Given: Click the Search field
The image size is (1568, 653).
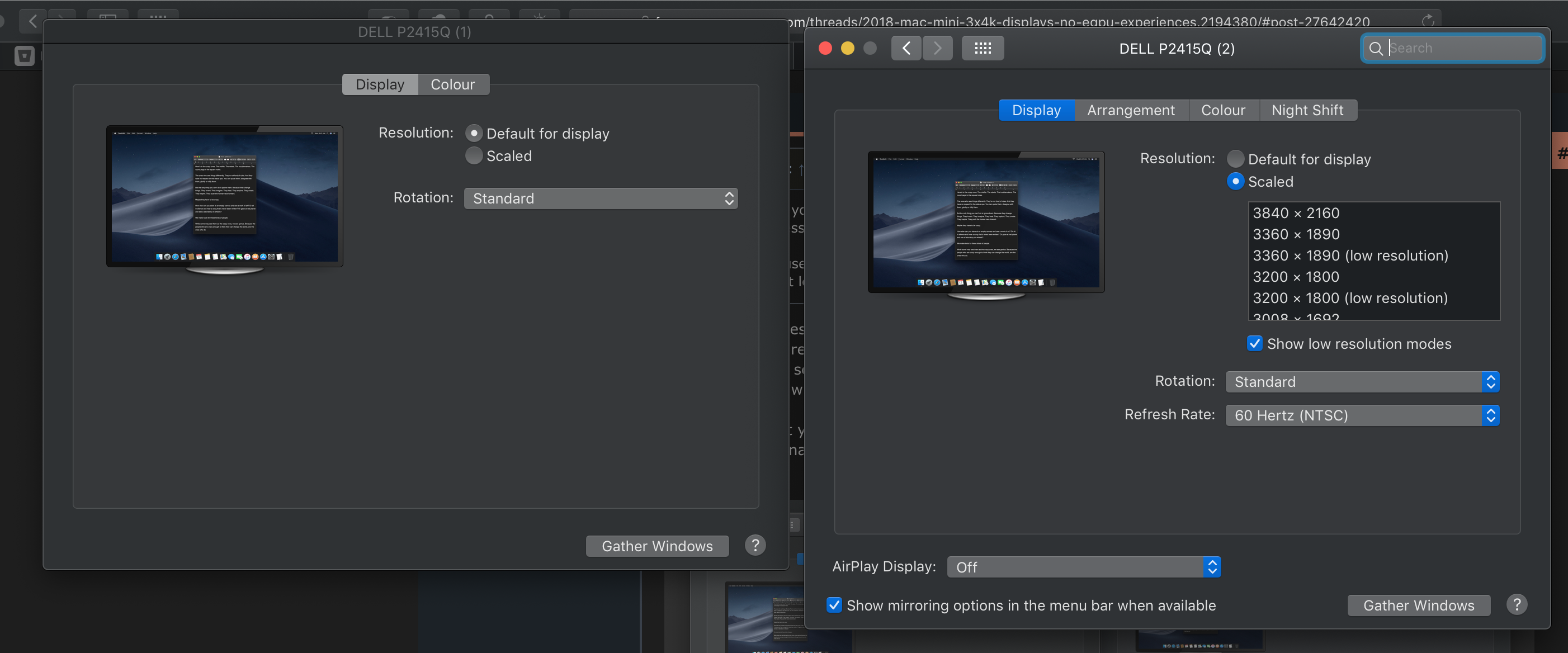Looking at the screenshot, I should point(1452,48).
